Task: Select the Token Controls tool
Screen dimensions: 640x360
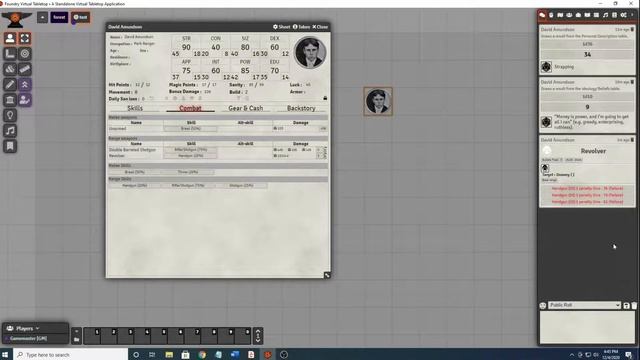Action: pos(10,38)
